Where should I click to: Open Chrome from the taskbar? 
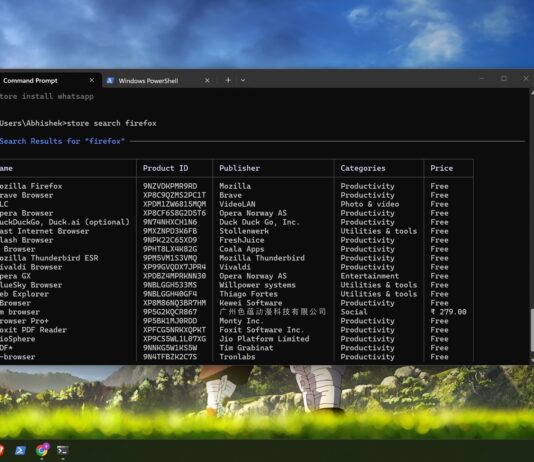coord(42,450)
